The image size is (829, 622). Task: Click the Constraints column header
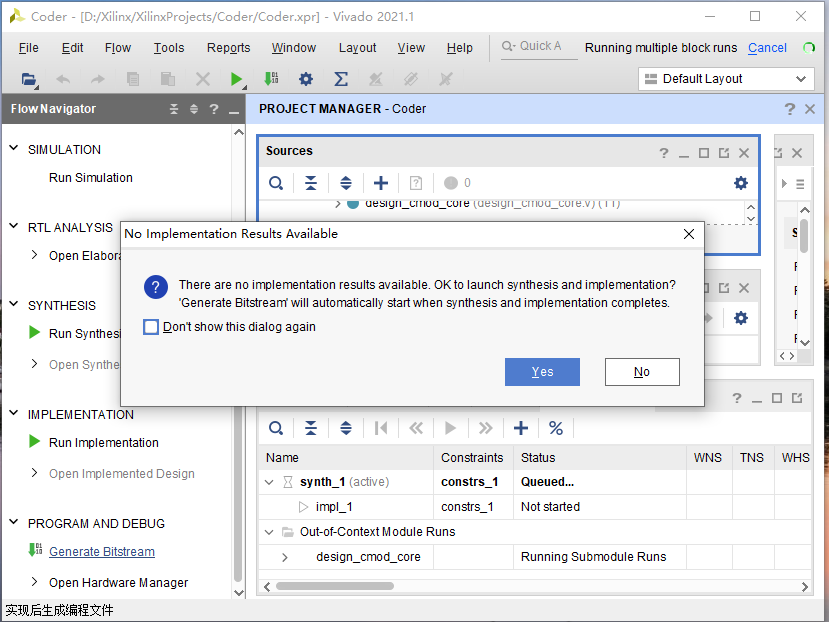coord(472,458)
